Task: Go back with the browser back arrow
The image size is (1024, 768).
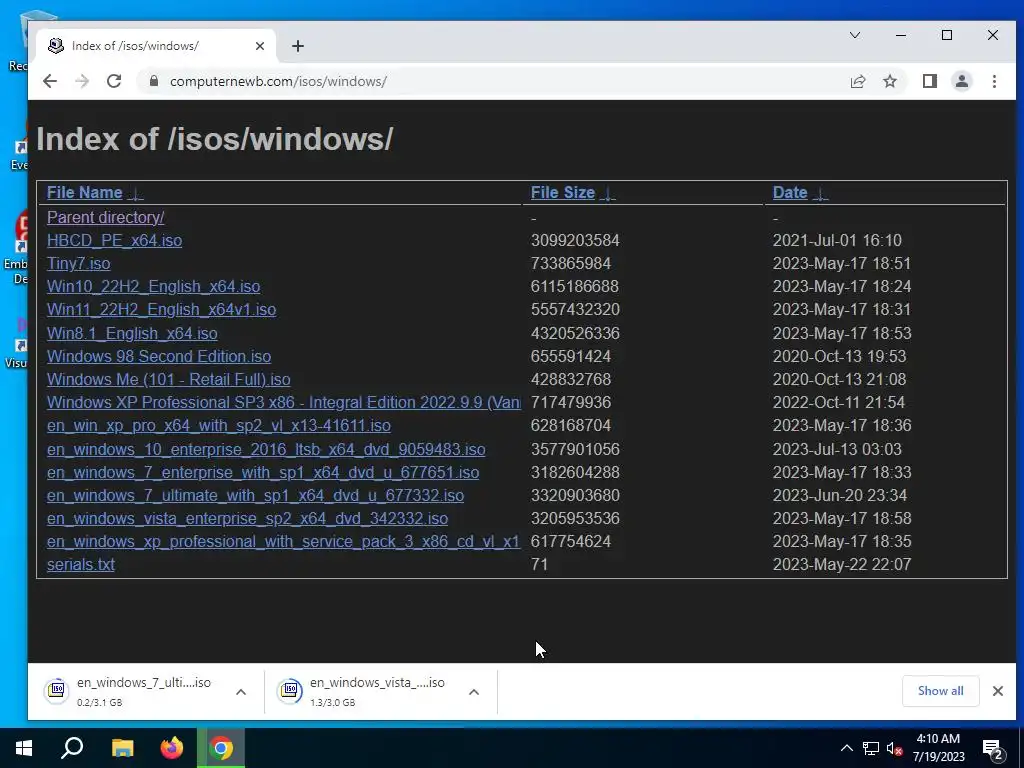Action: 50,81
